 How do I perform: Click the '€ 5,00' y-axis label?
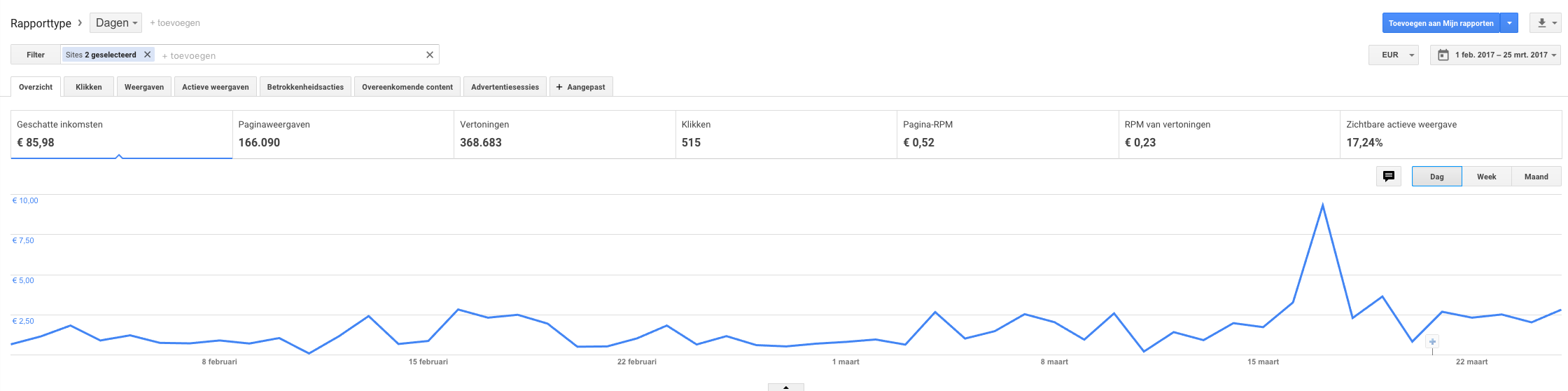23,280
